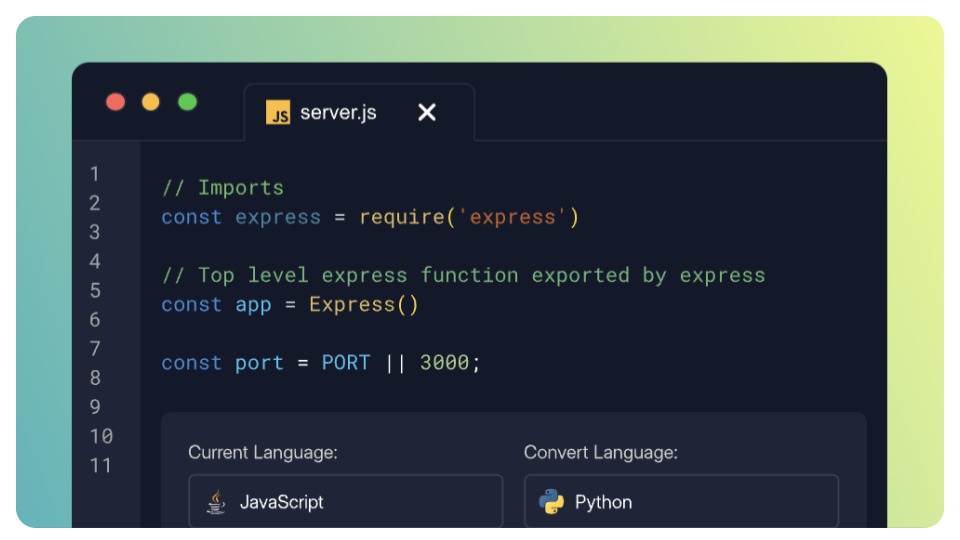Open the Current Language JavaScript dropdown
The height and width of the screenshot is (540, 960).
coord(345,501)
